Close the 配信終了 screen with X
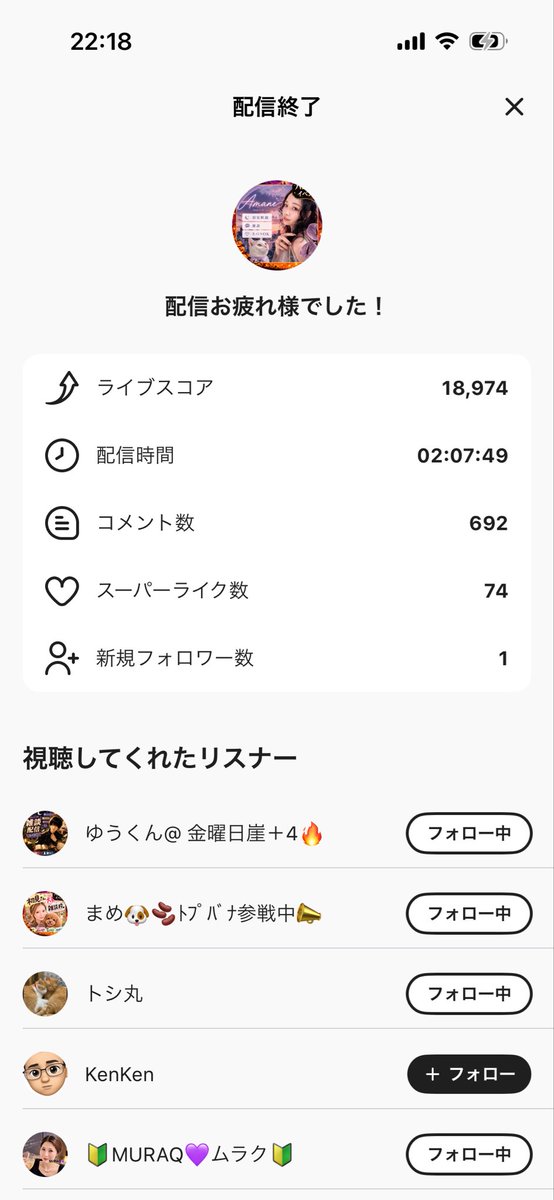Screen dimensions: 554x1200 coord(514,107)
